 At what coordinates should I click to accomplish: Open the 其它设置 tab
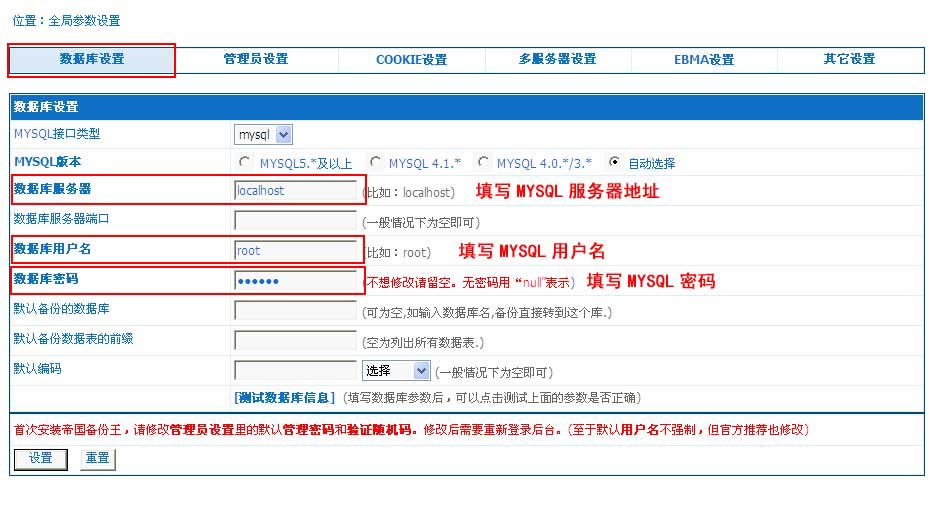tap(849, 59)
